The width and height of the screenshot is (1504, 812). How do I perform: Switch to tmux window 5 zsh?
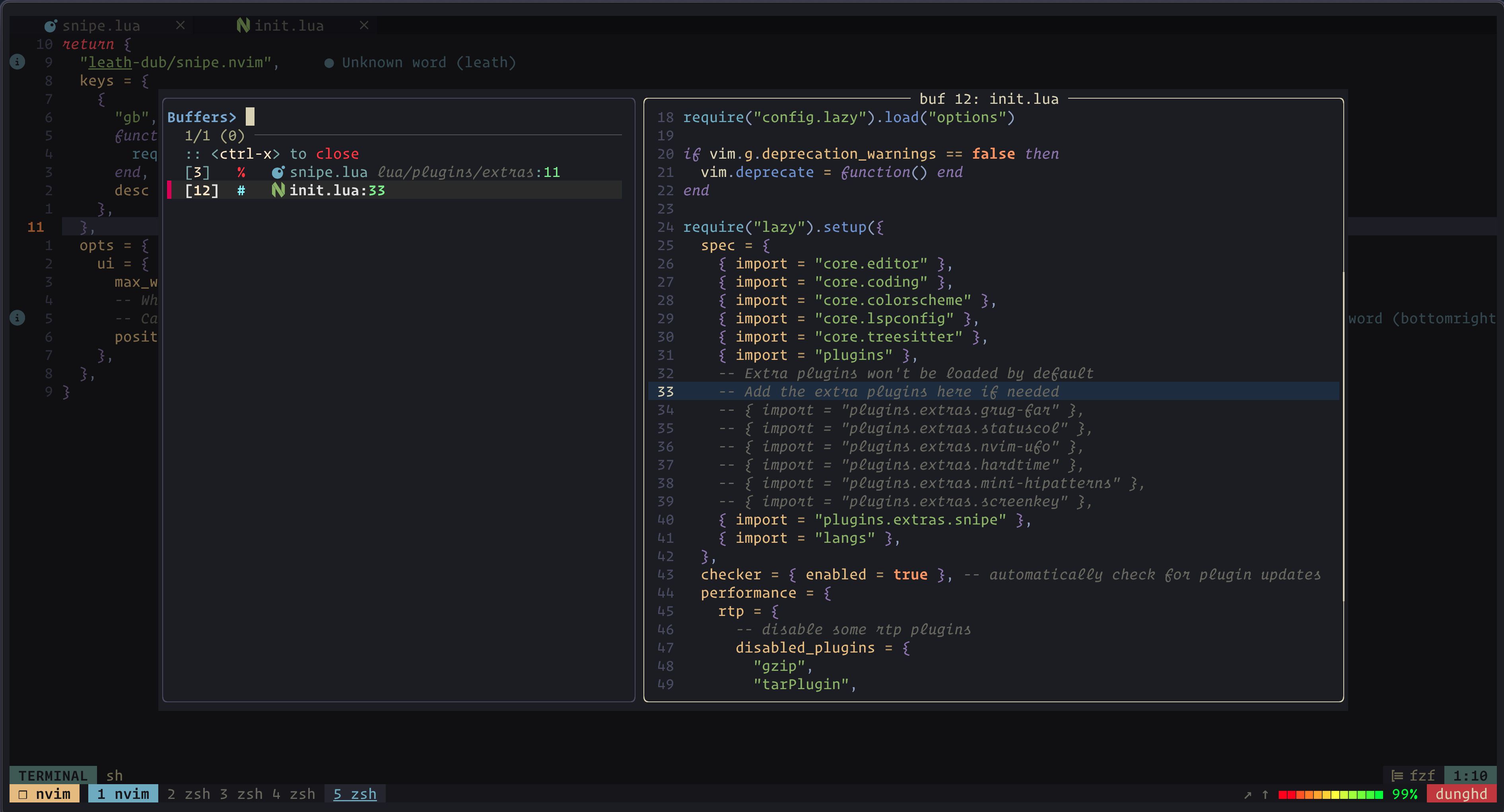point(354,794)
